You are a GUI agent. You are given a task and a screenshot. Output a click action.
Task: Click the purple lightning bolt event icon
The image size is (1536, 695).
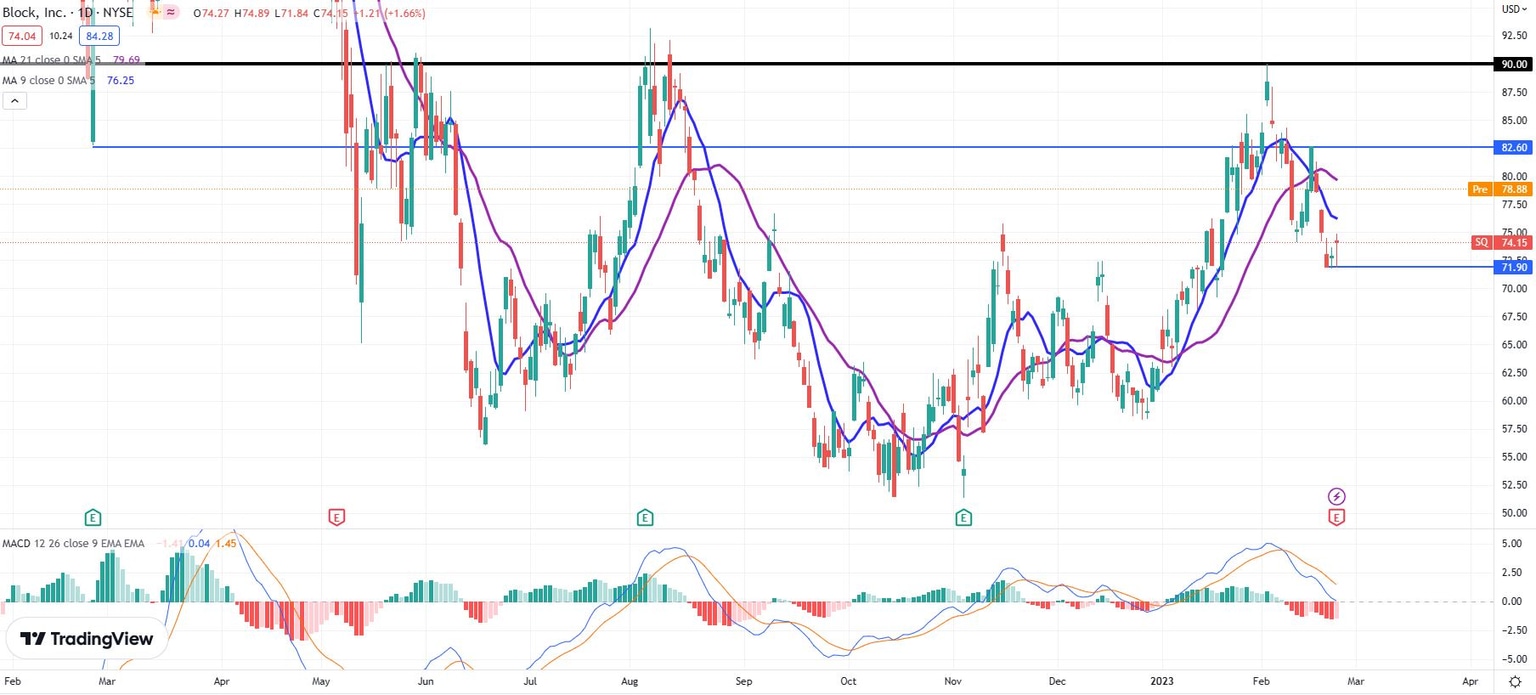[x=1336, y=496]
